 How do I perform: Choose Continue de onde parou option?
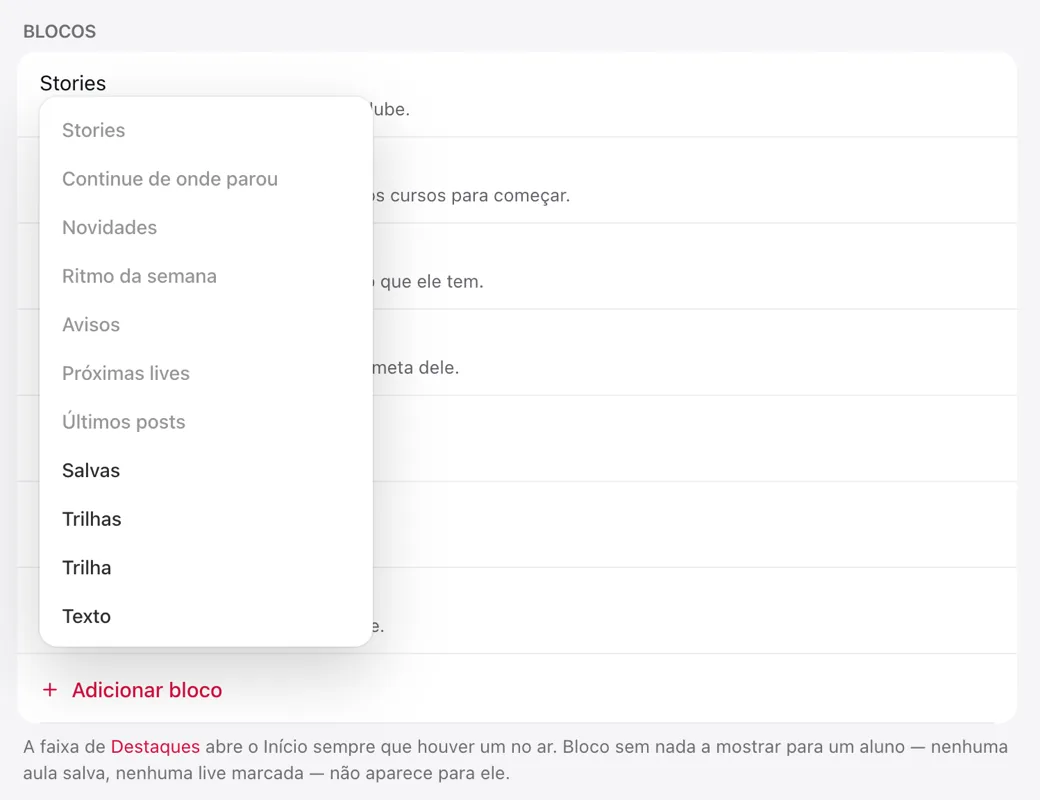click(206, 179)
